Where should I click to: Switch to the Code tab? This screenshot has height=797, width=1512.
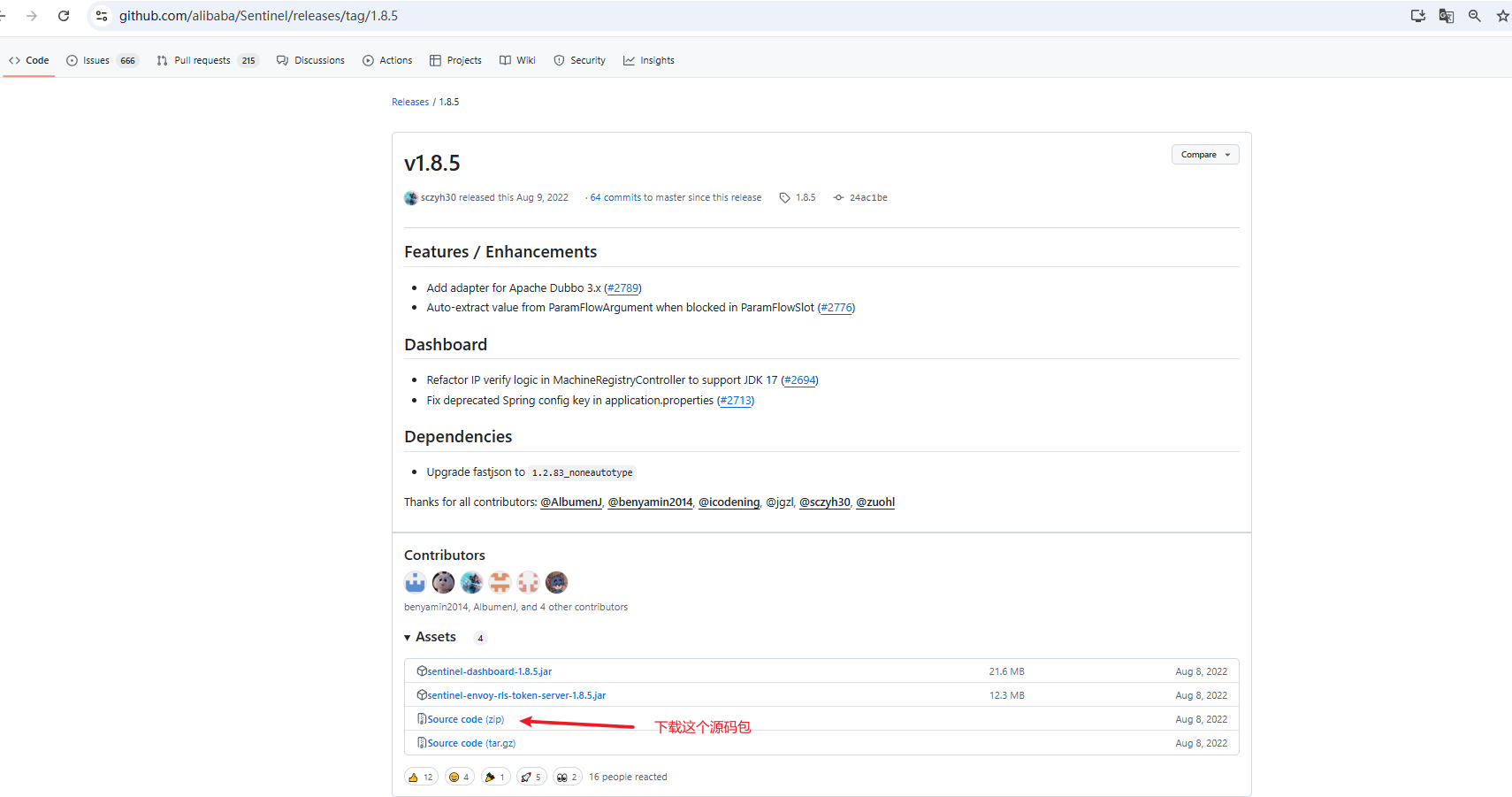coord(29,60)
